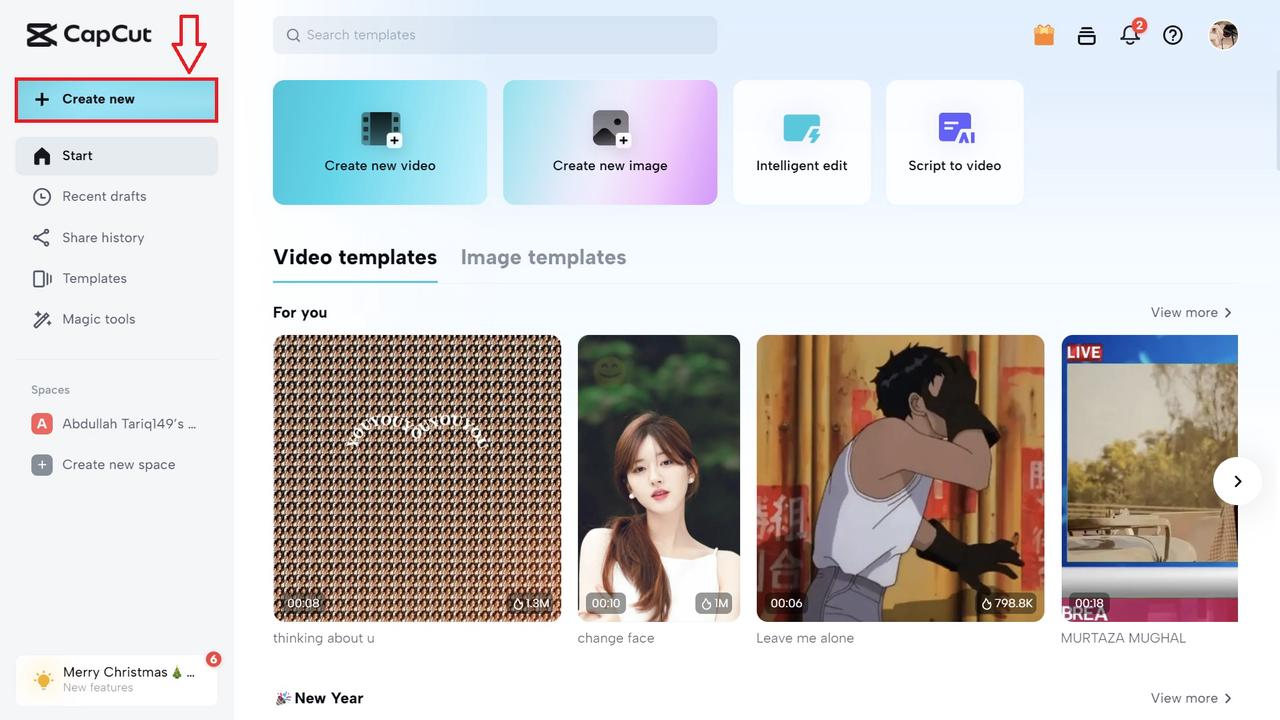The height and width of the screenshot is (720, 1280).
Task: Open the 'change face' template thumbnail
Action: 659,478
